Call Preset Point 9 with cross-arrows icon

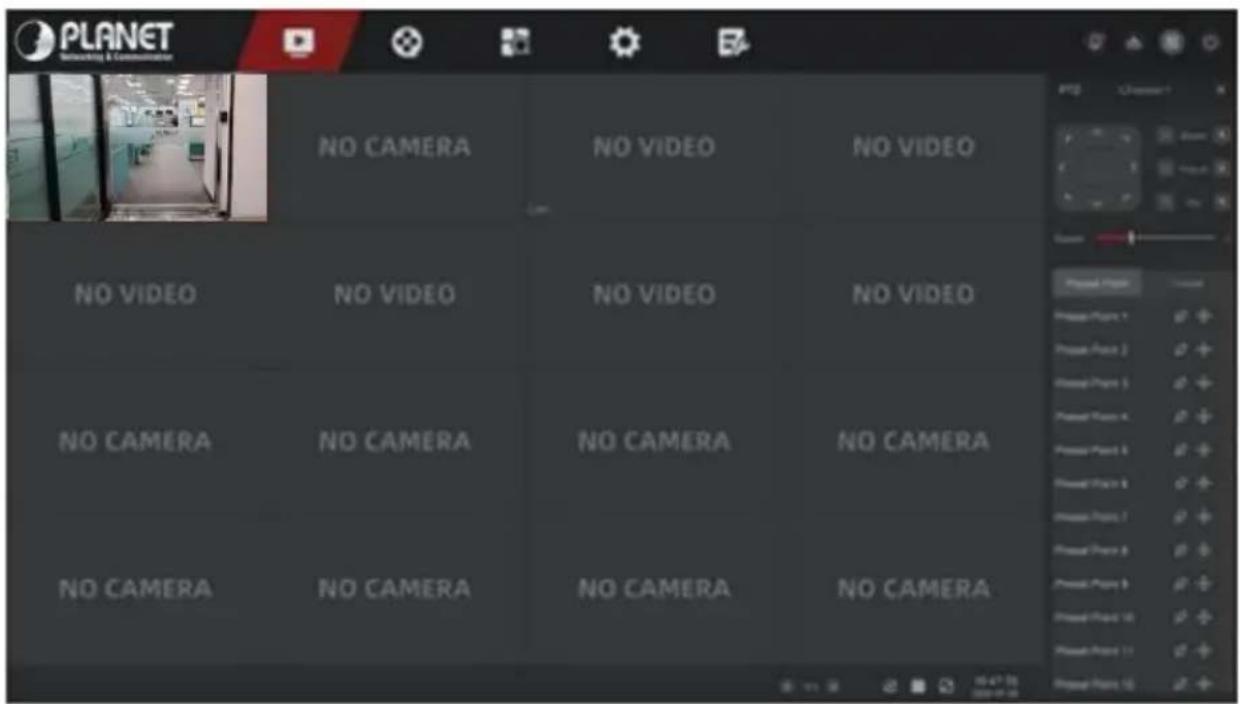click(1204, 583)
